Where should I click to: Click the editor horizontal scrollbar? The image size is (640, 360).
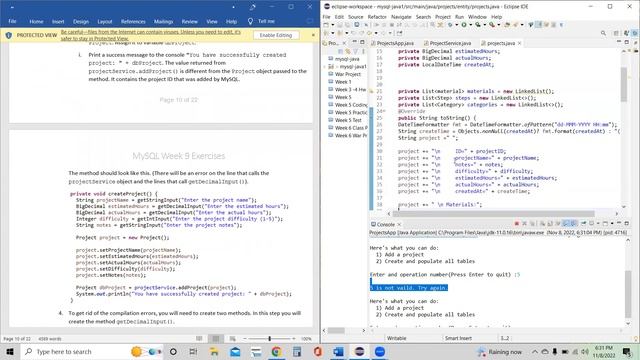[493, 213]
